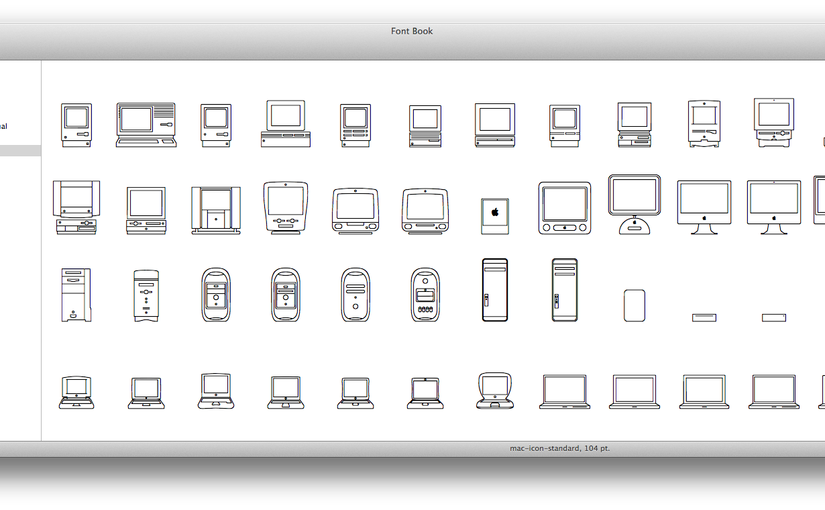Select the iMac G4 glyph with dome base
The height and width of the screenshot is (510, 825).
coord(634,204)
